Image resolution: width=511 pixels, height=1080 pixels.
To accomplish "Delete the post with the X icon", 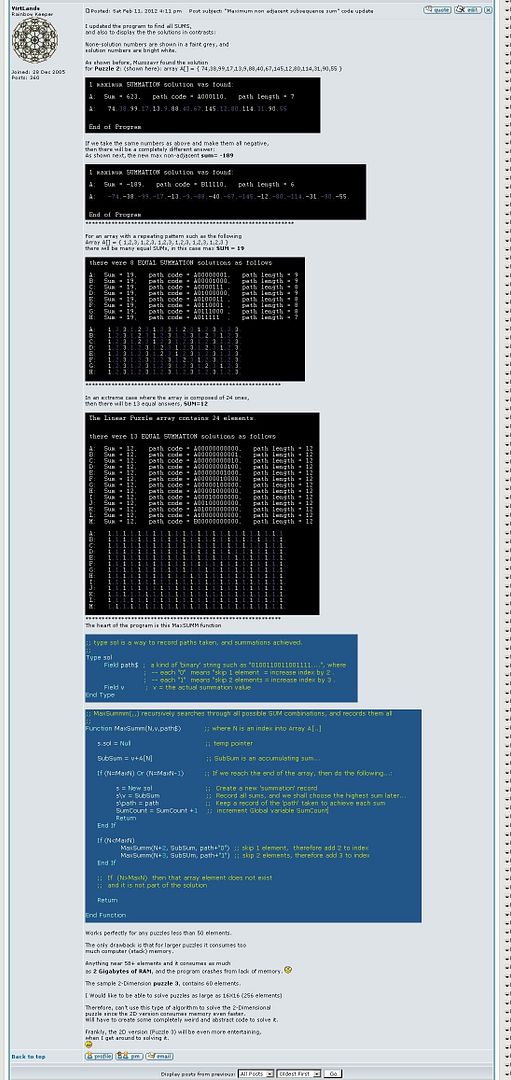I will point(488,10).
